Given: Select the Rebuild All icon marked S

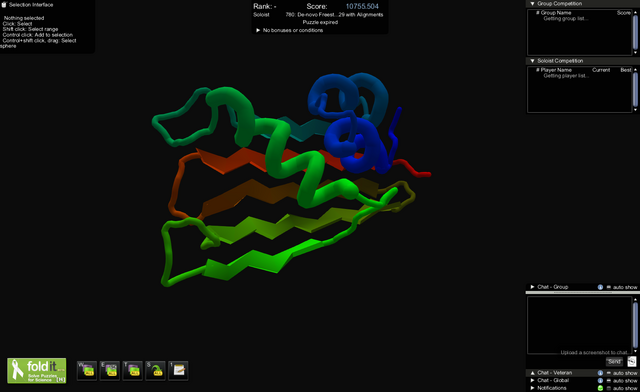Looking at the screenshot, I should point(156,370).
